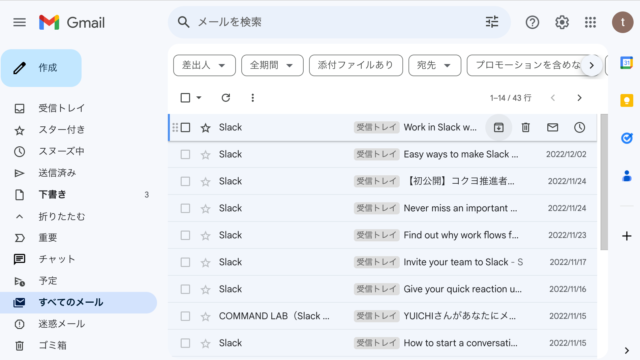The image size is (640, 360).
Task: Star the COMMAND LAB email
Action: [205, 316]
